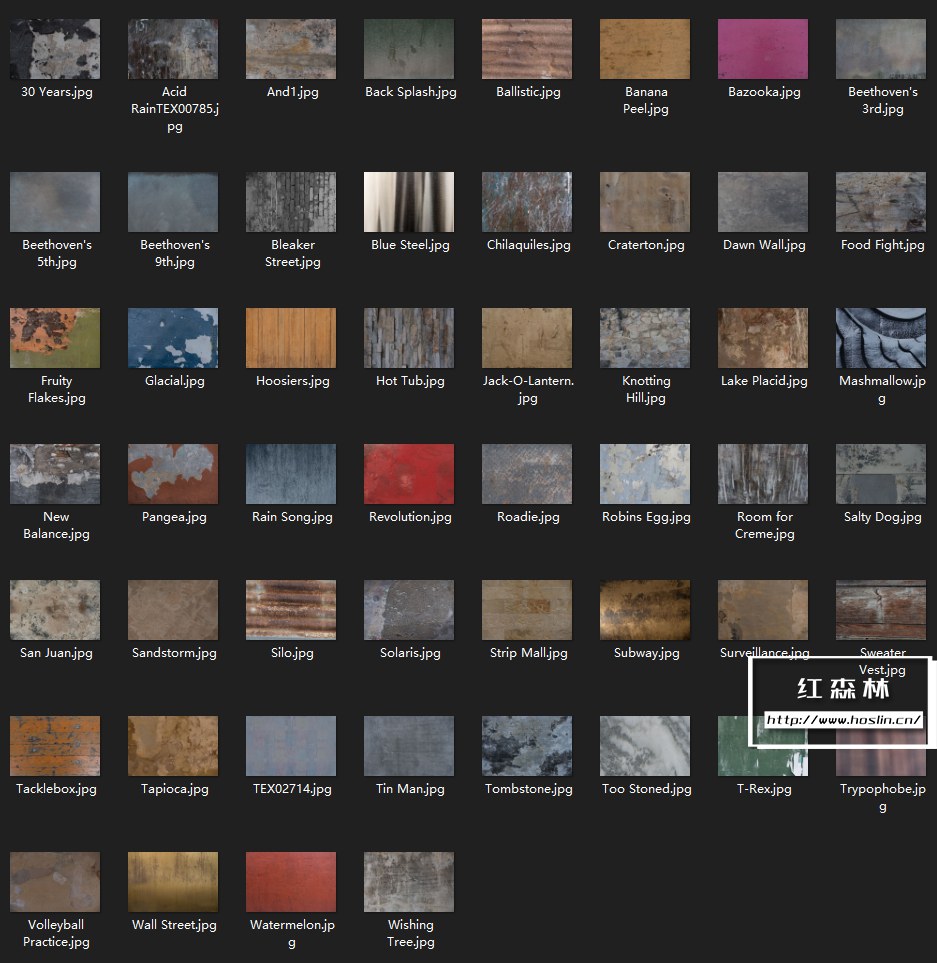Screen dimensions: 937x963
Task: Select the Lake Placid.jpg thumbnail
Action: 763,338
